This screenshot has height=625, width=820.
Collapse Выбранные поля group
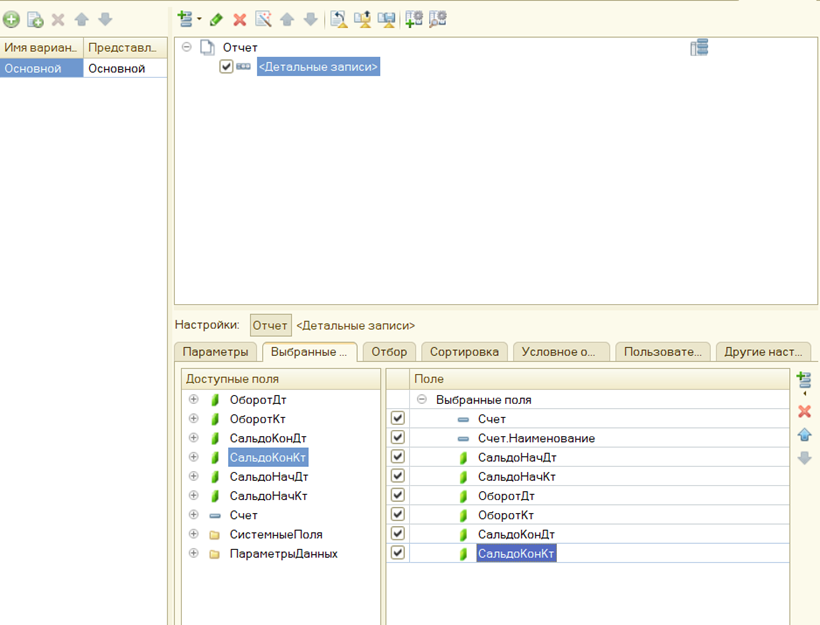422,400
